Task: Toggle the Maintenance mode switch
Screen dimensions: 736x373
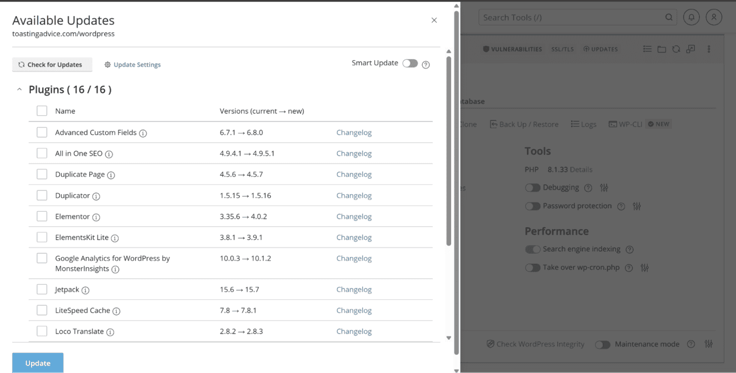Action: pos(602,344)
